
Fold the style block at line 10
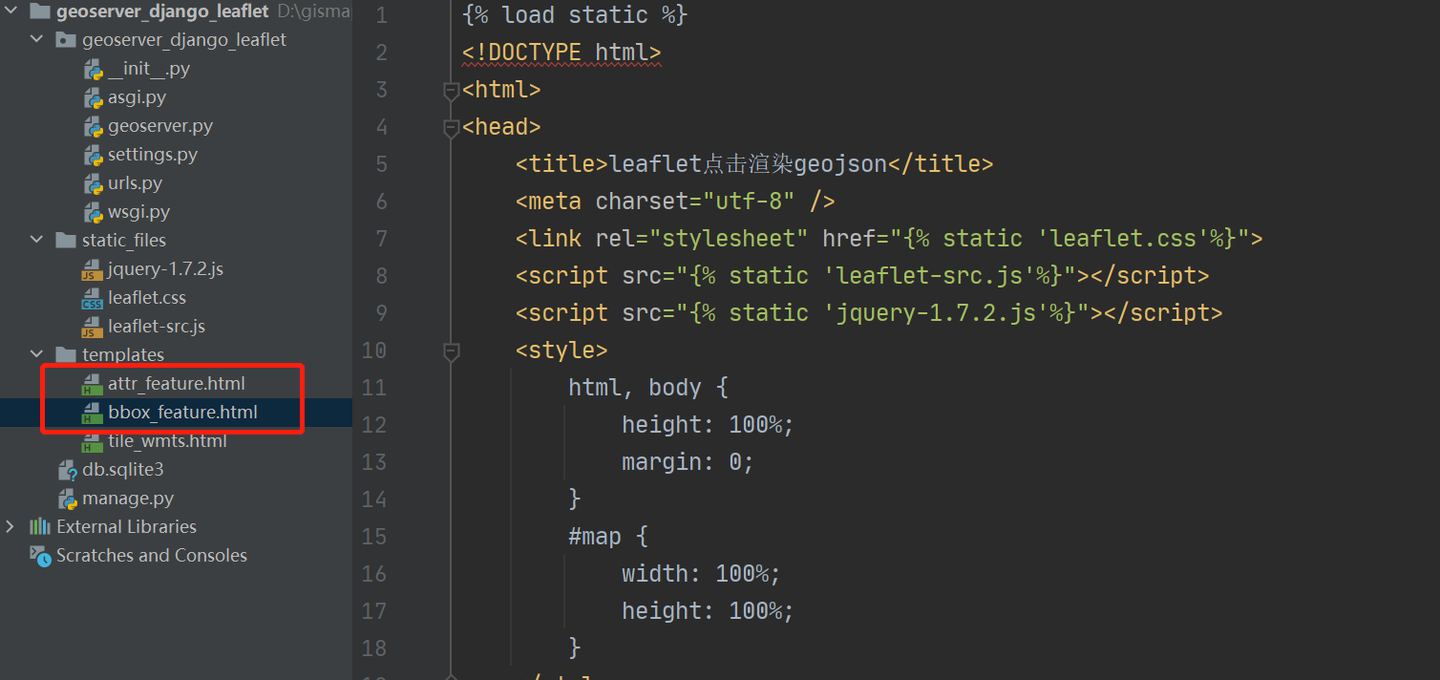click(450, 351)
